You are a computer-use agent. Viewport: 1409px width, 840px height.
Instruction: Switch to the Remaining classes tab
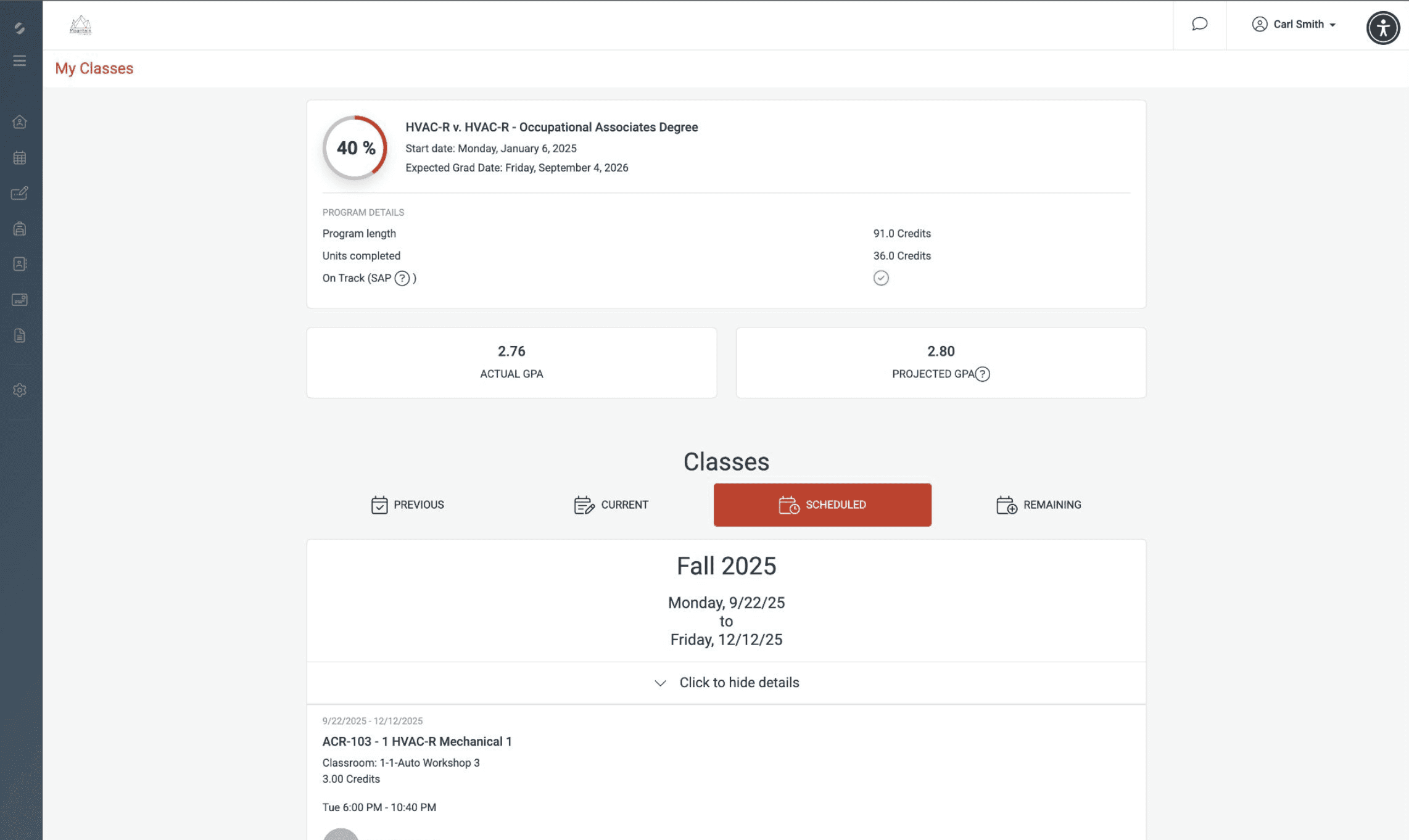(x=1039, y=504)
